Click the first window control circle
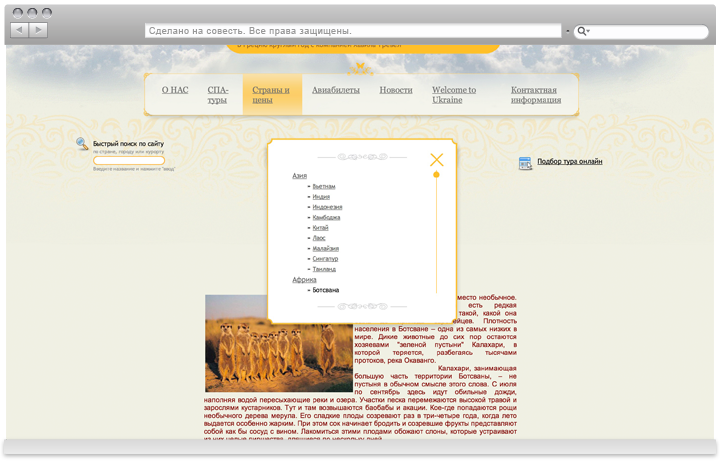The width and height of the screenshot is (720, 462). pos(17,13)
